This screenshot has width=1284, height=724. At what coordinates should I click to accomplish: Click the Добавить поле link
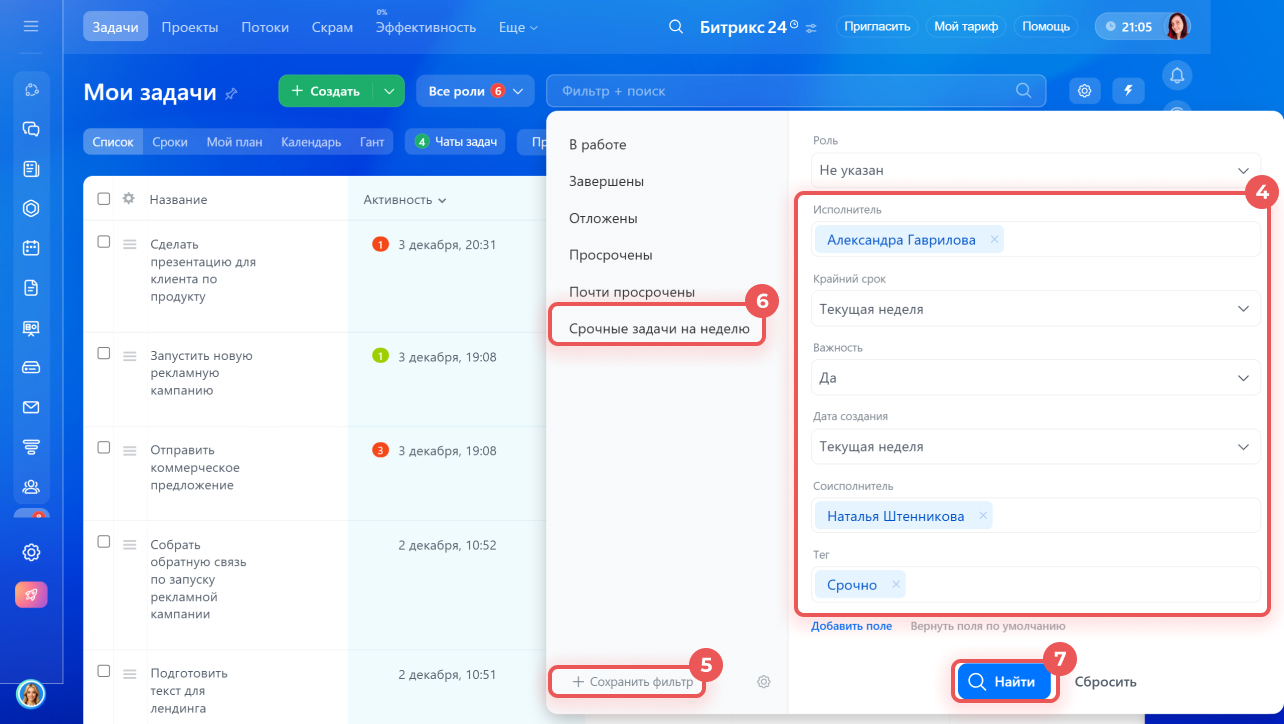pos(851,626)
